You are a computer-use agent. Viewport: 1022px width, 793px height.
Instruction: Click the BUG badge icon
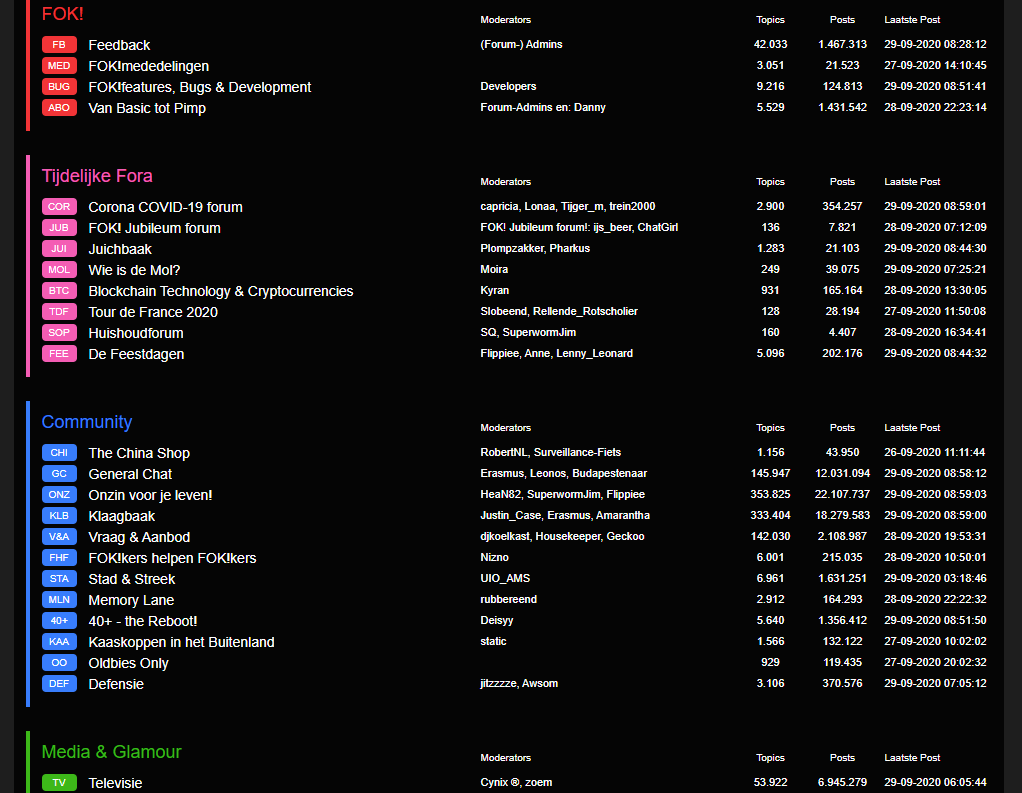(59, 87)
